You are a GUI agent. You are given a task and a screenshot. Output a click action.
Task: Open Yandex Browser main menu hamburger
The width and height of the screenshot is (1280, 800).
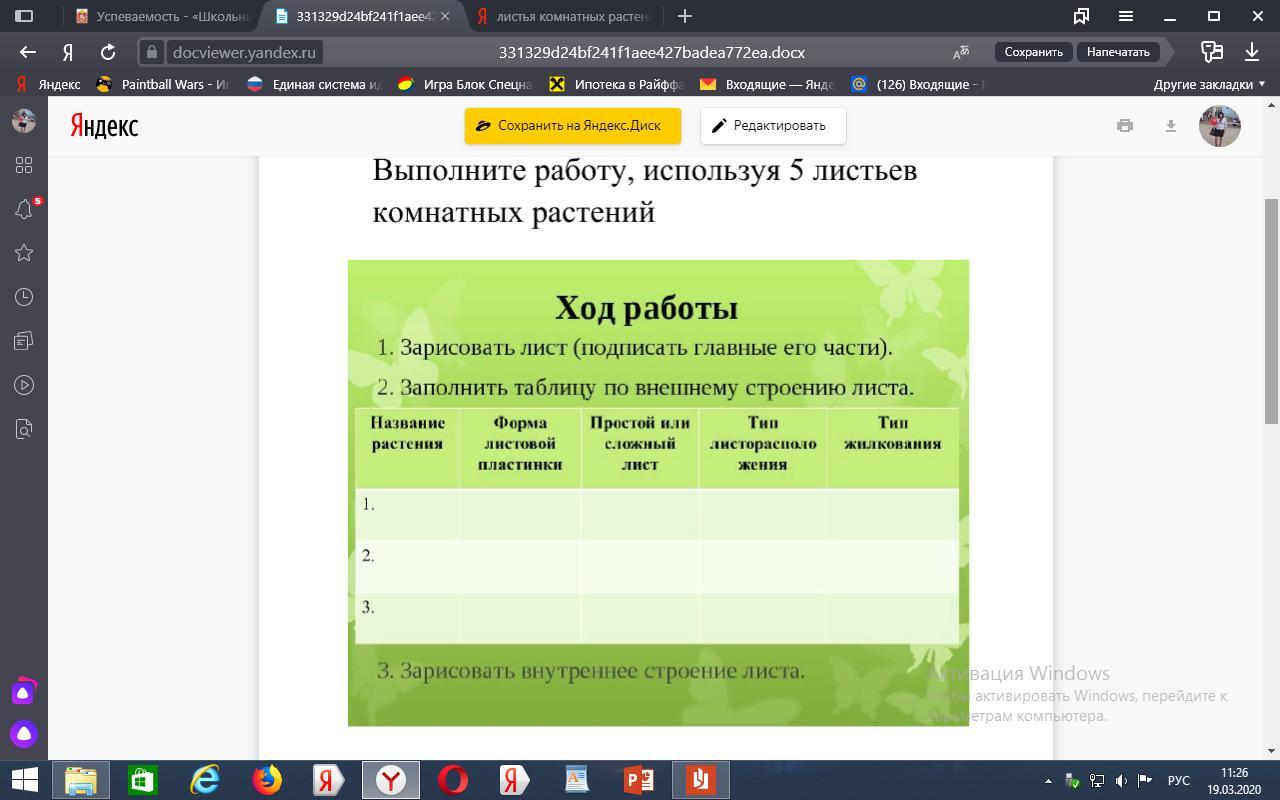click(x=1126, y=16)
